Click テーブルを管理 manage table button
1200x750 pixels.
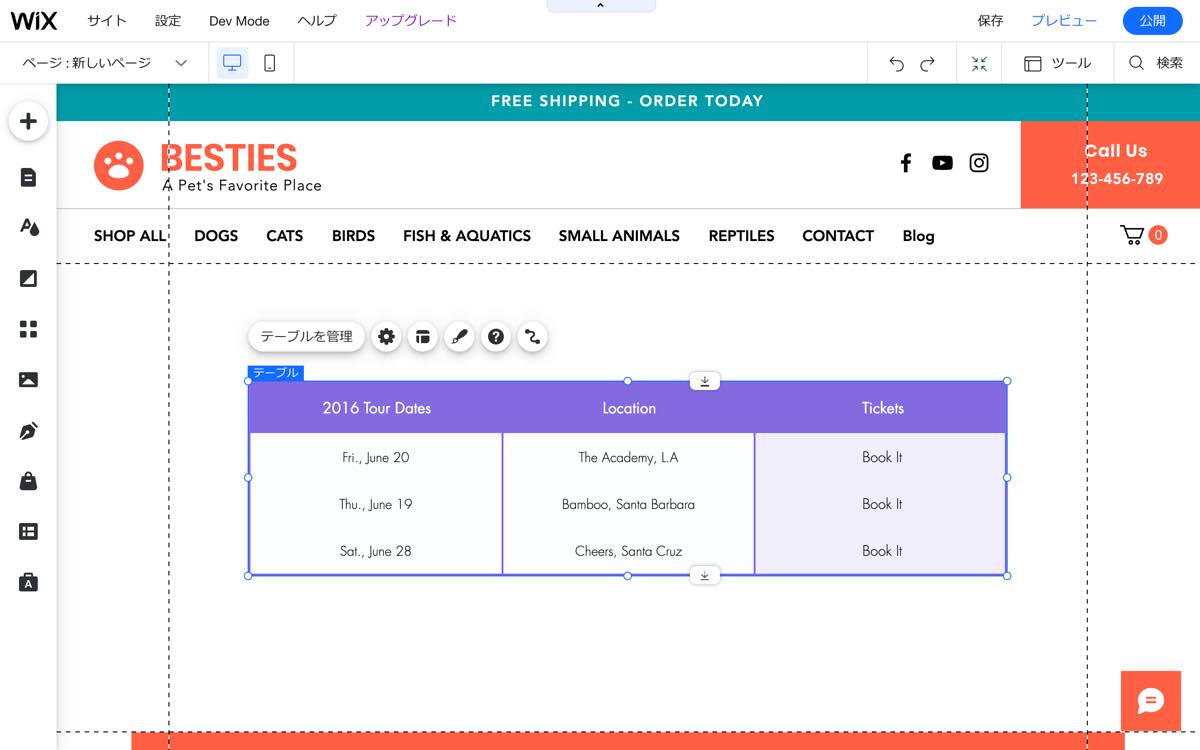pyautogui.click(x=306, y=337)
